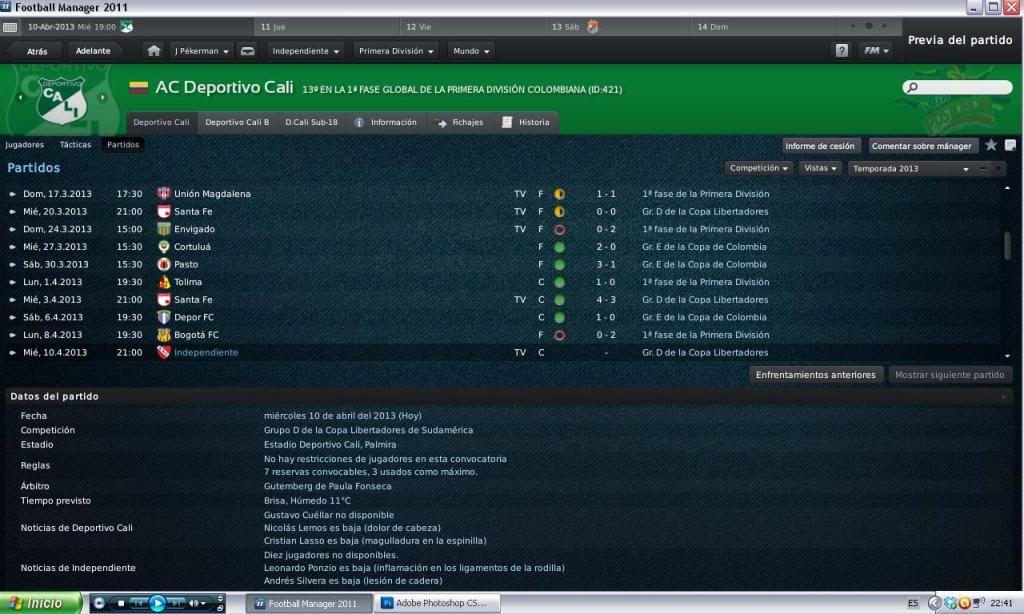Show previous club with left arrow by crest
Image resolution: width=1024 pixels, height=614 pixels.
(x=20, y=97)
